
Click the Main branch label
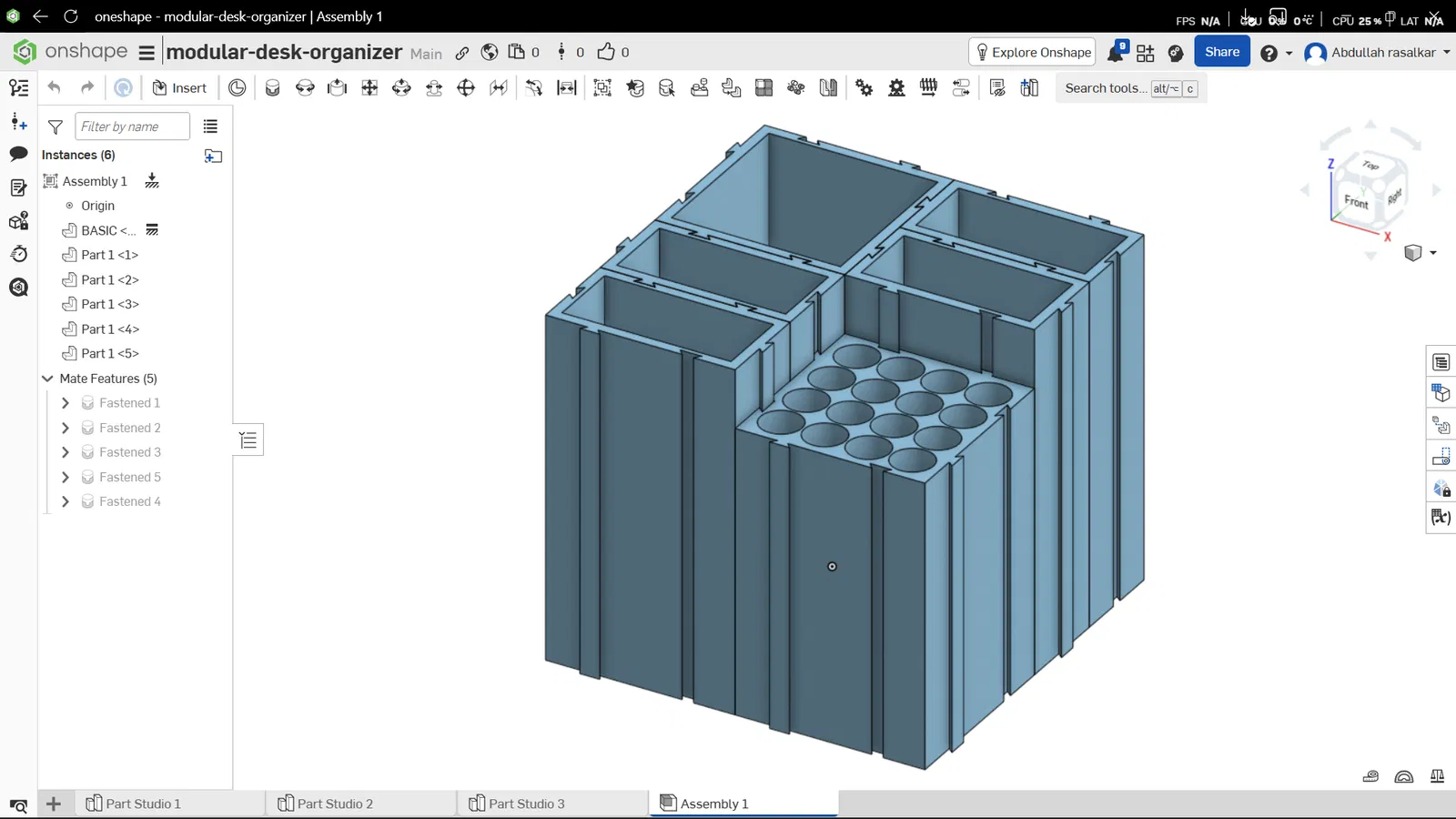[426, 54]
